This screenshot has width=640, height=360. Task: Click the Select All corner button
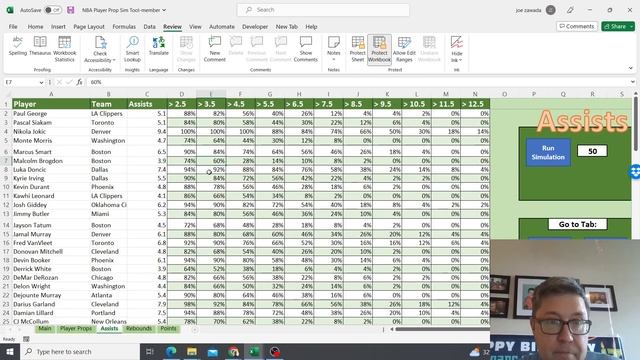click(x=6, y=94)
